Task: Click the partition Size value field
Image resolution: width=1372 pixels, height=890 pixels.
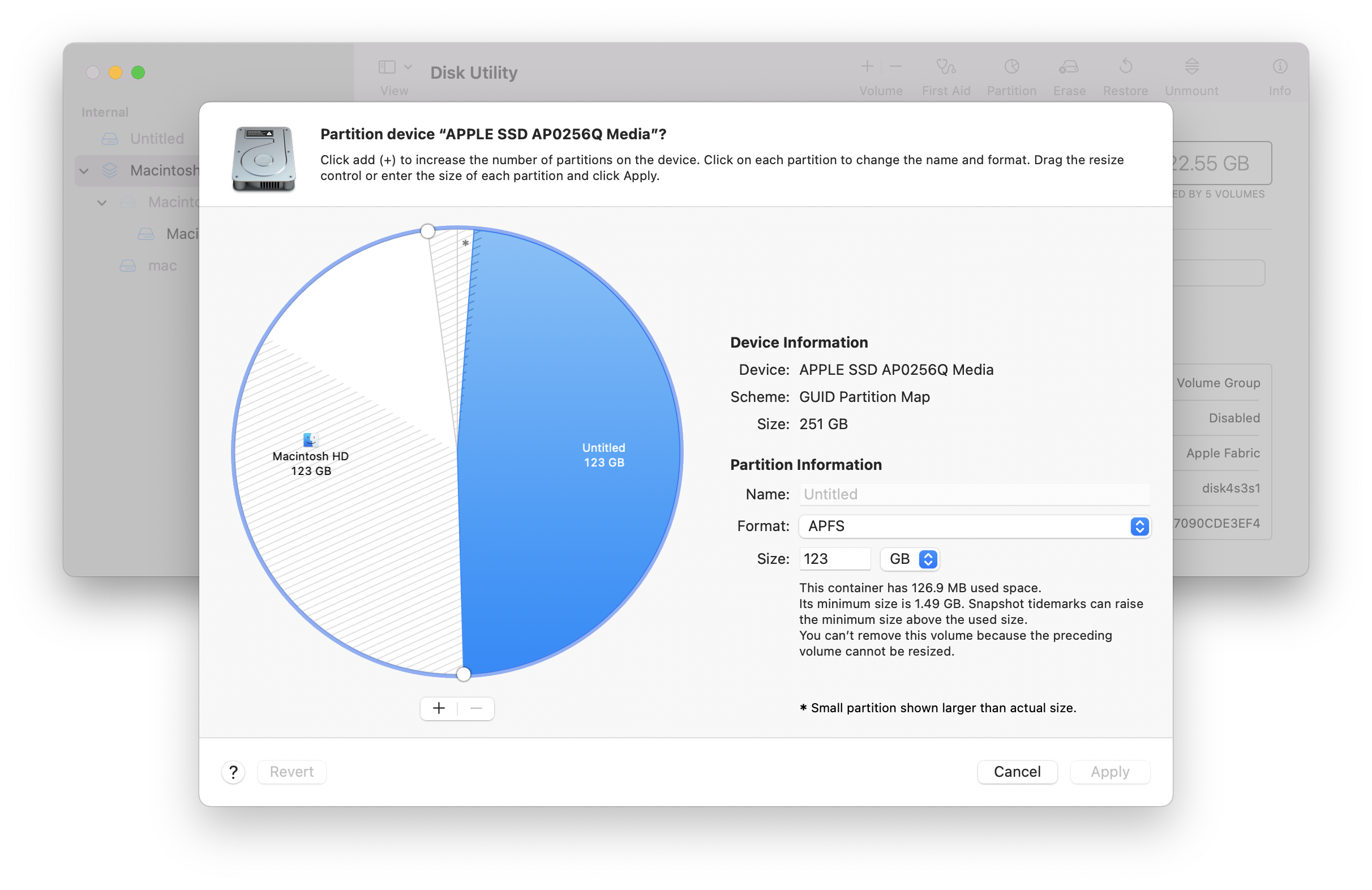Action: coord(834,558)
